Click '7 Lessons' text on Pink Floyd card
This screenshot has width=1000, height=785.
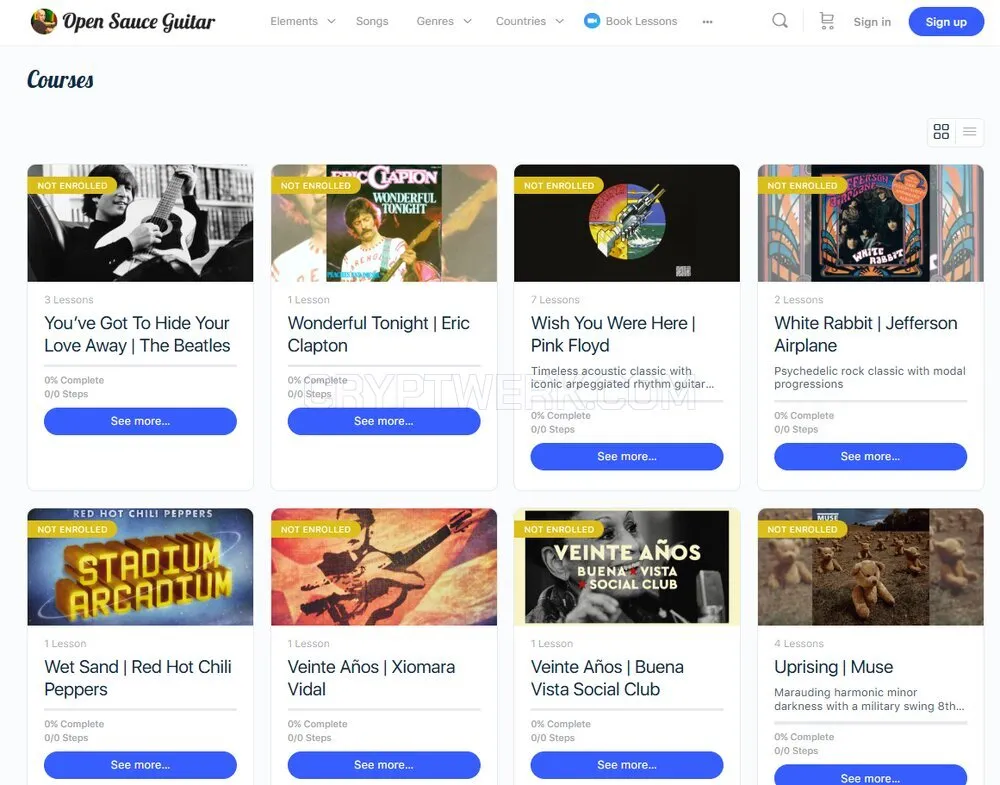[555, 300]
